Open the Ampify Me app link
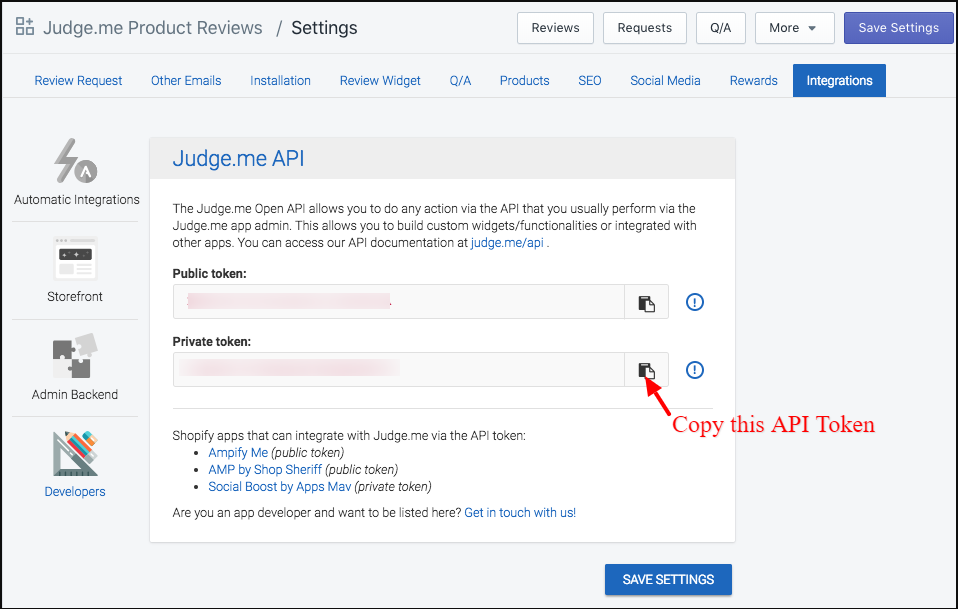 click(238, 453)
